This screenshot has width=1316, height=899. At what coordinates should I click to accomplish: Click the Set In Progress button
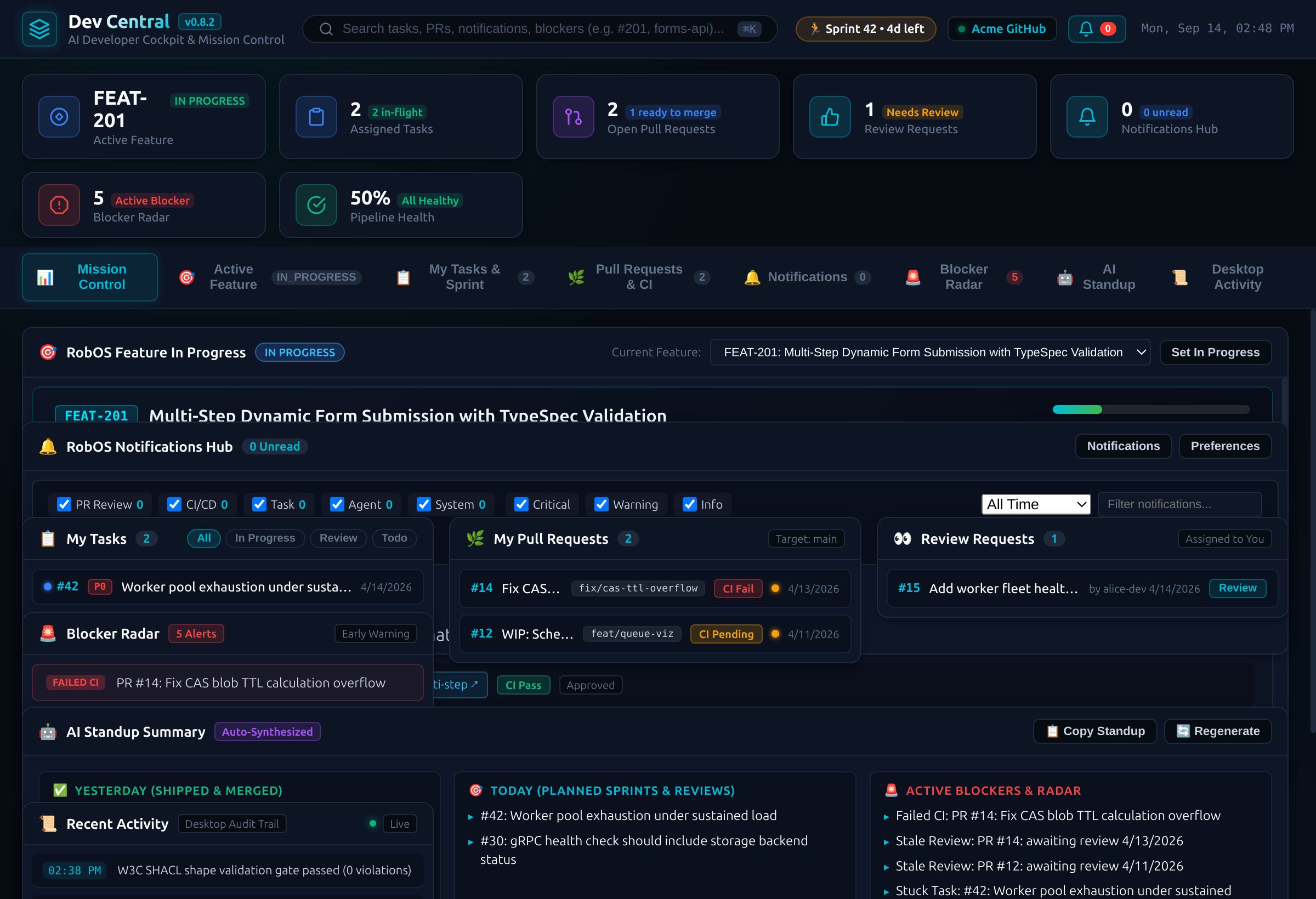coord(1215,352)
